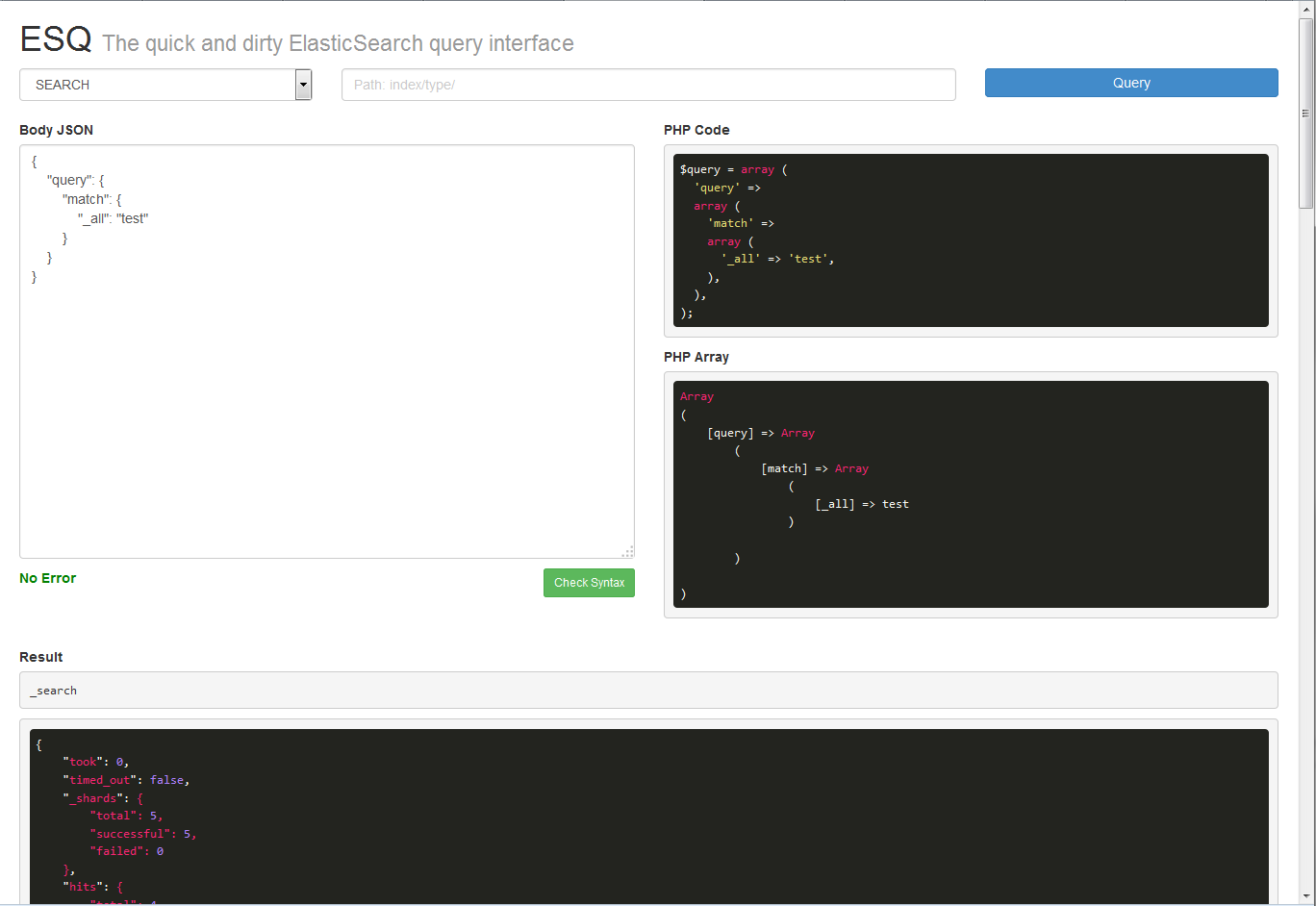This screenshot has height=906, width=1316.
Task: Click the PHP Code heading
Action: (696, 130)
